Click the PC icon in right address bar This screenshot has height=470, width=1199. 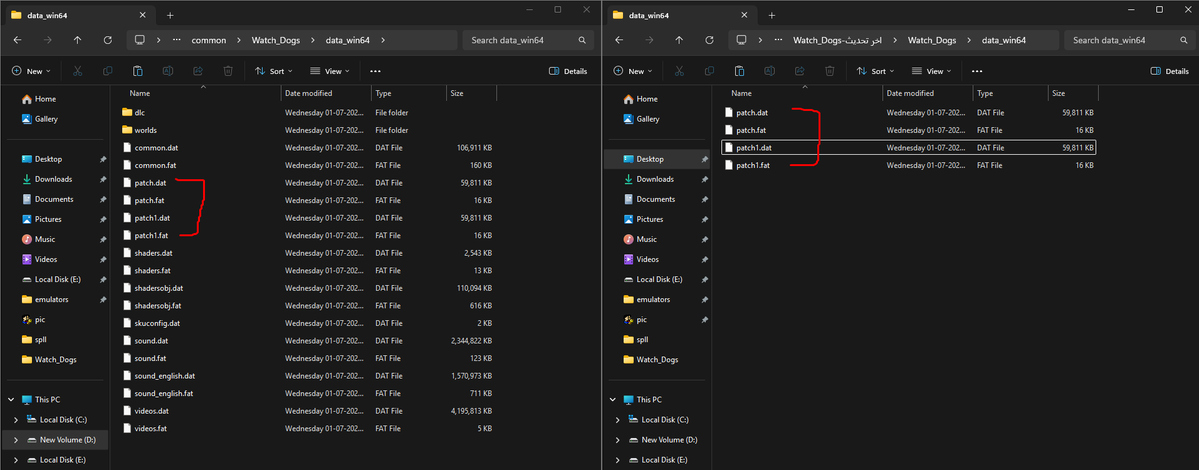coord(741,41)
